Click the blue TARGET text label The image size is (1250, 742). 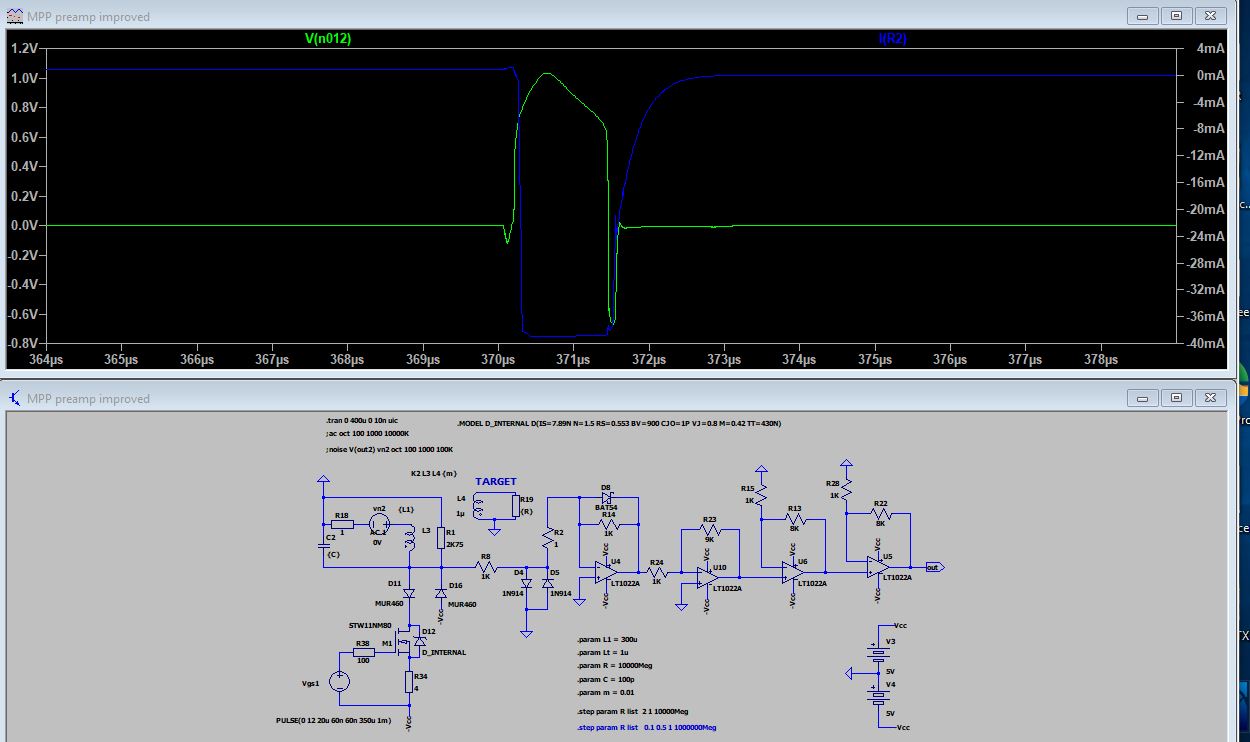pos(496,481)
